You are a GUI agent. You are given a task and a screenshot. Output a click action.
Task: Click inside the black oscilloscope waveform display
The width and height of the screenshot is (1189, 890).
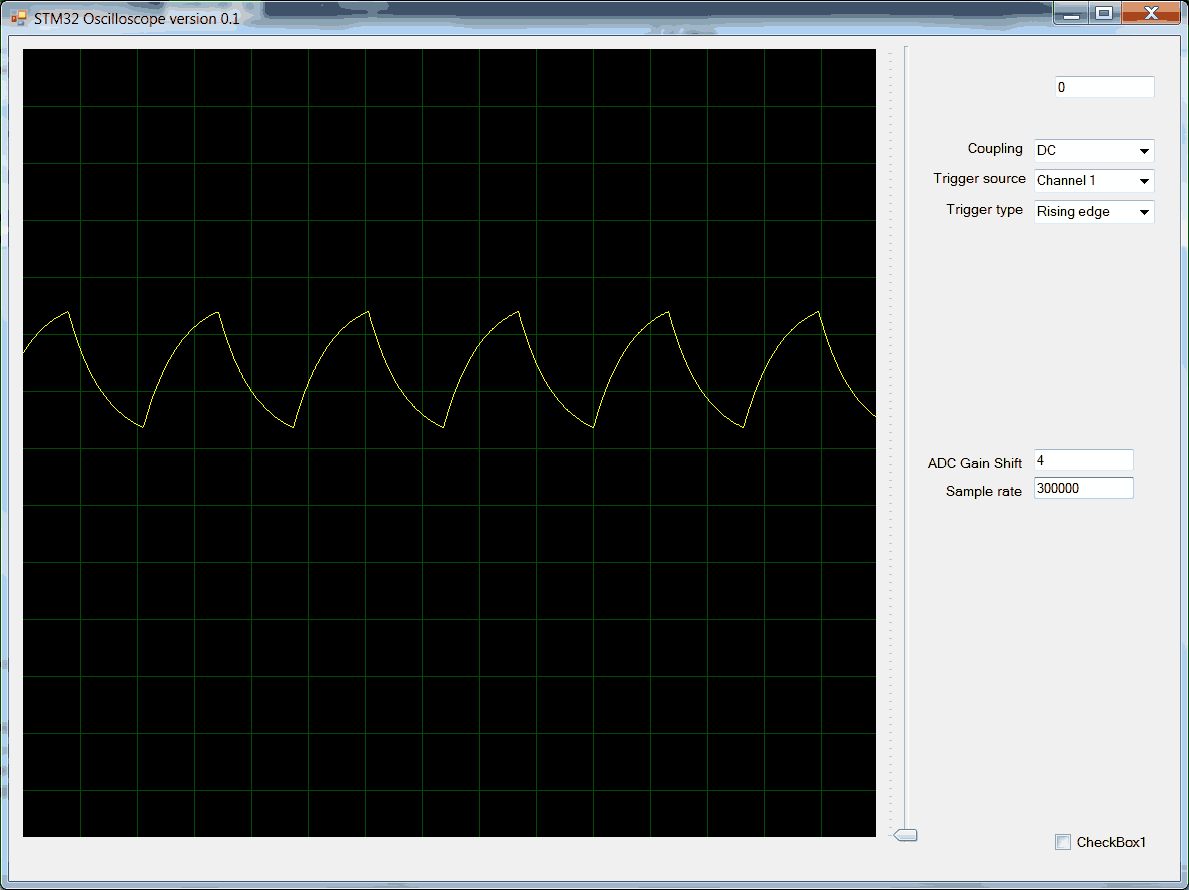(449, 600)
